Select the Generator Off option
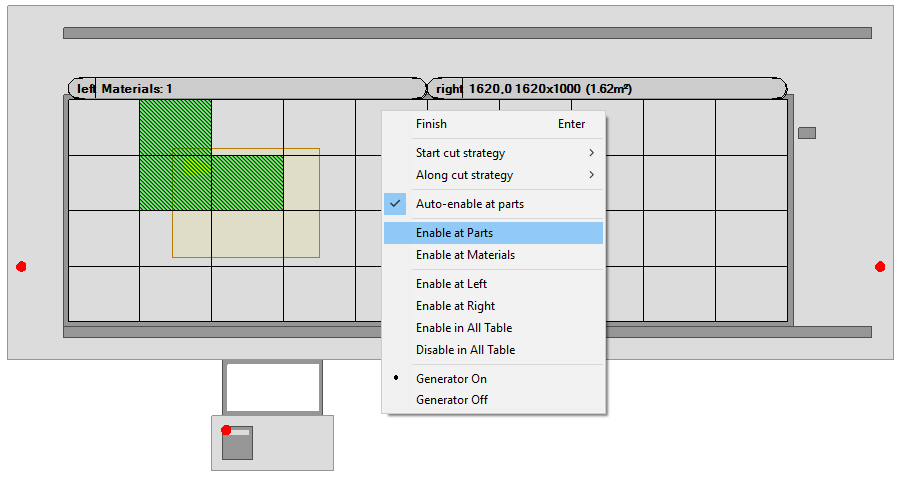The width and height of the screenshot is (898, 479). pyautogui.click(x=493, y=400)
